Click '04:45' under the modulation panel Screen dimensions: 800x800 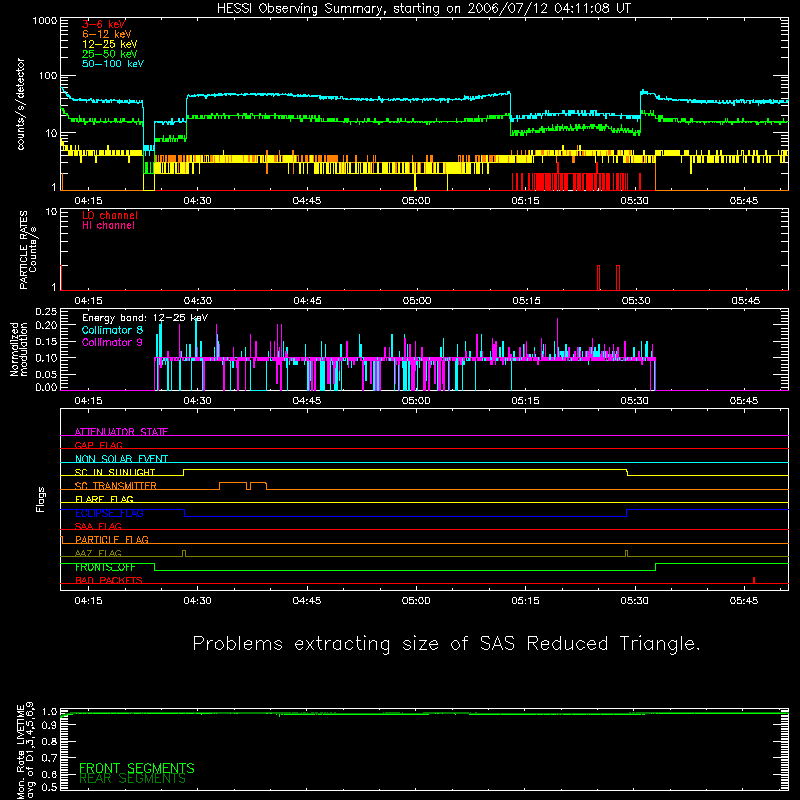pos(307,401)
